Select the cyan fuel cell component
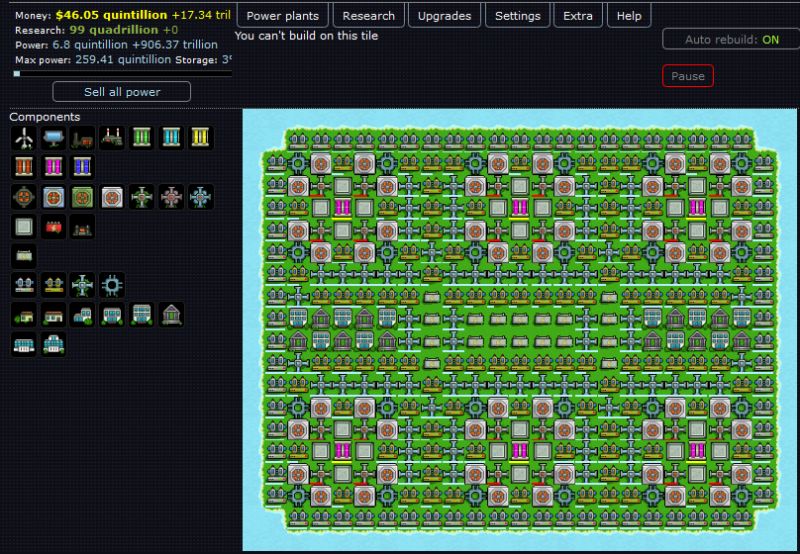This screenshot has height=554, width=800. click(x=171, y=138)
